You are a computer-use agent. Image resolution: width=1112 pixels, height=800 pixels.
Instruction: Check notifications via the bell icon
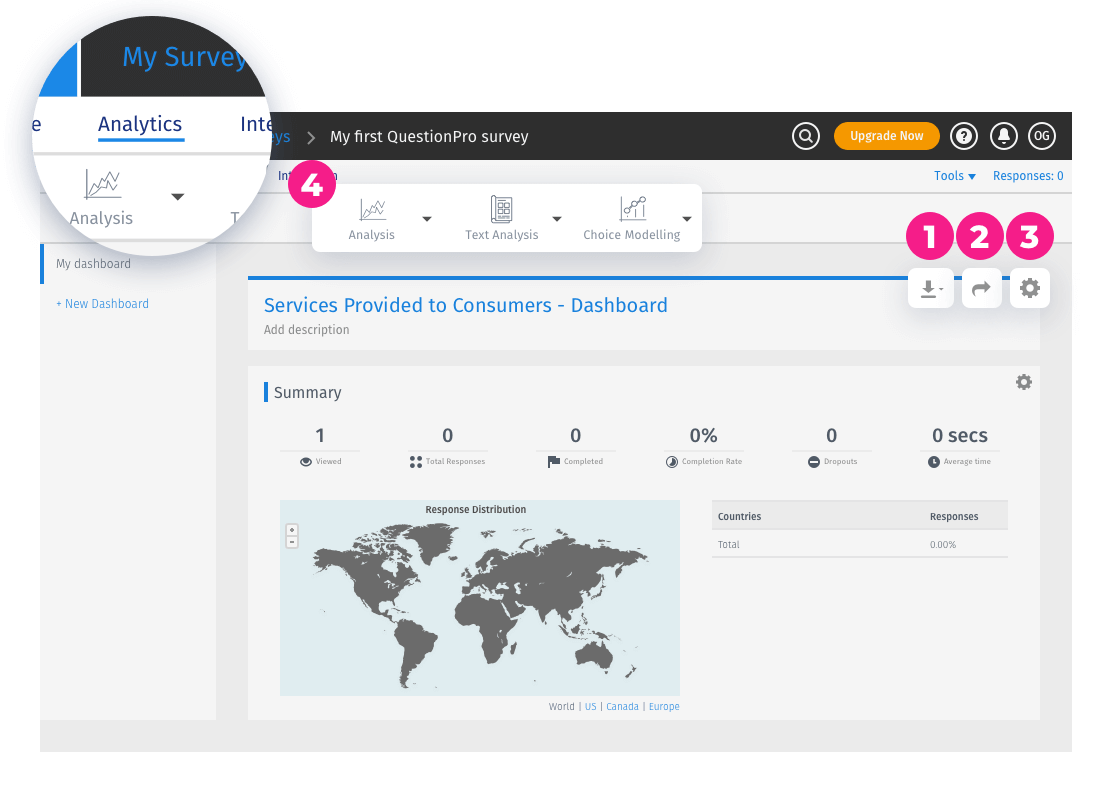1003,135
